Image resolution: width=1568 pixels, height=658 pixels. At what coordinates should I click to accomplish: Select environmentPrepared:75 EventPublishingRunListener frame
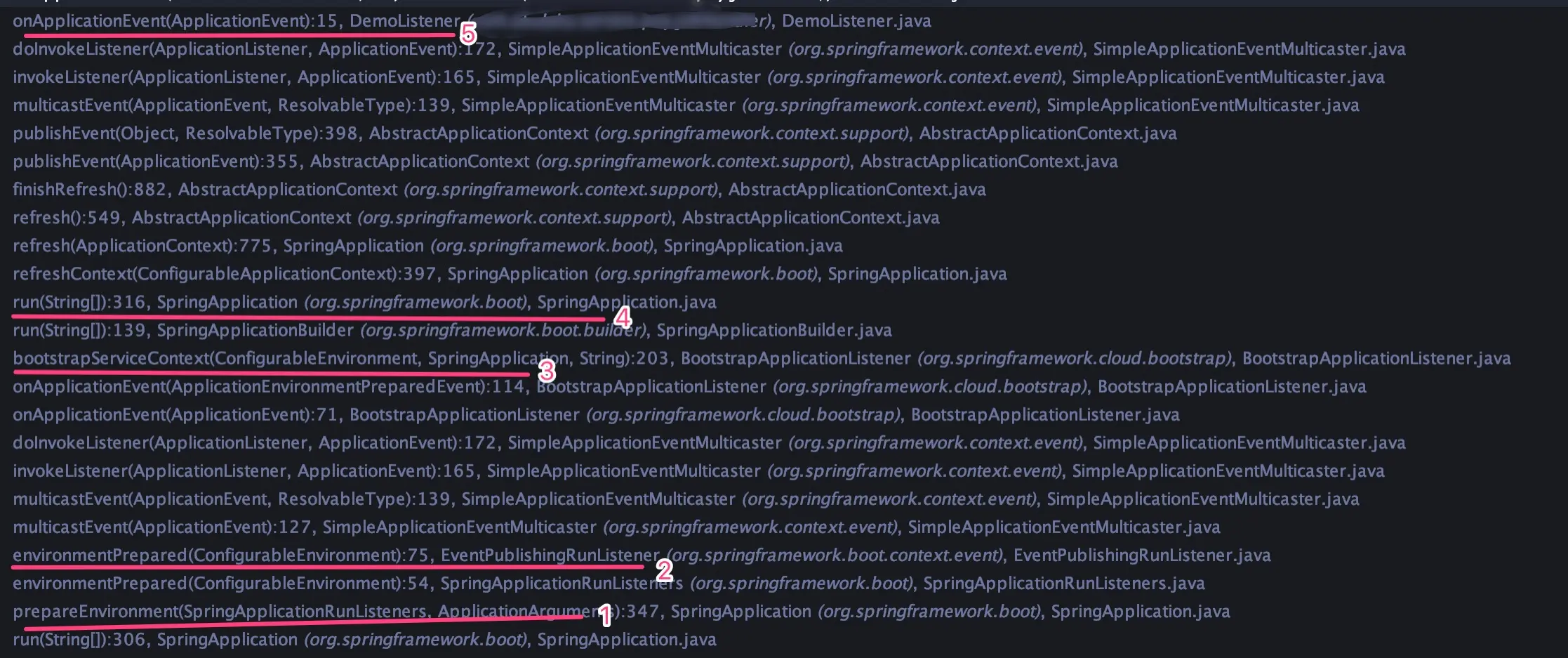click(642, 555)
